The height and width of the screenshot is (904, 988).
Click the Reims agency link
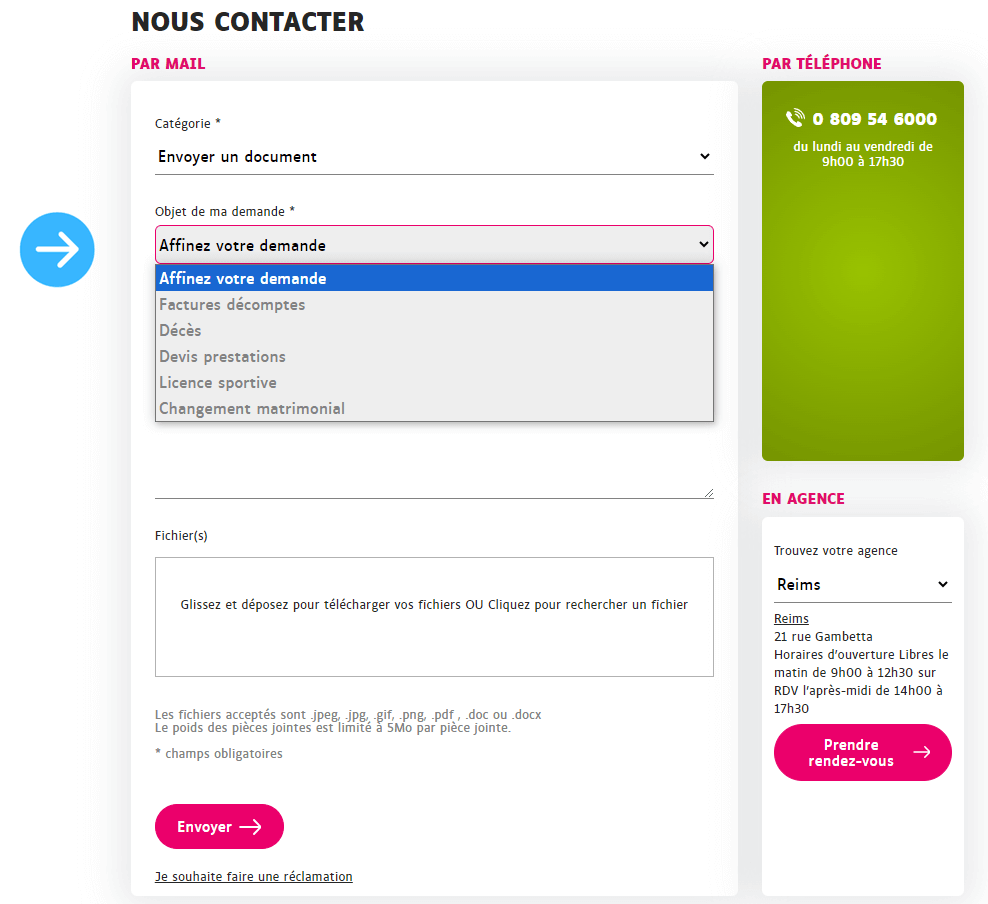point(791,619)
